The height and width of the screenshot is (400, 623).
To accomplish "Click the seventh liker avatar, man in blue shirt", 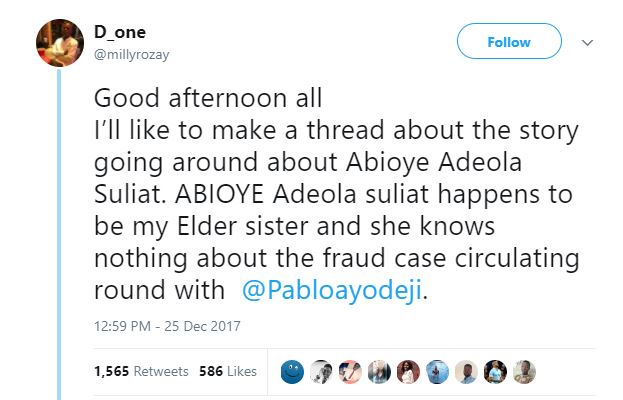I will click(x=466, y=372).
